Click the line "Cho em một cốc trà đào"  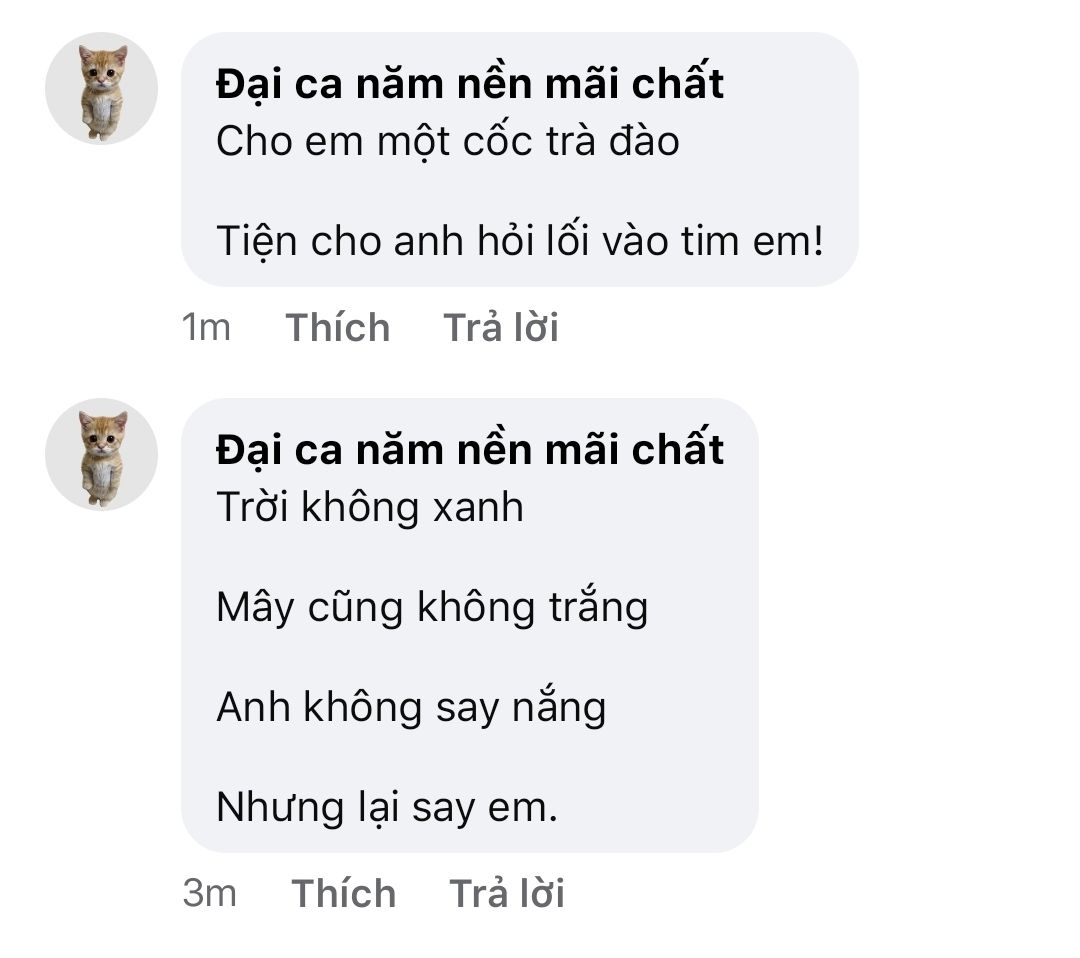(447, 142)
